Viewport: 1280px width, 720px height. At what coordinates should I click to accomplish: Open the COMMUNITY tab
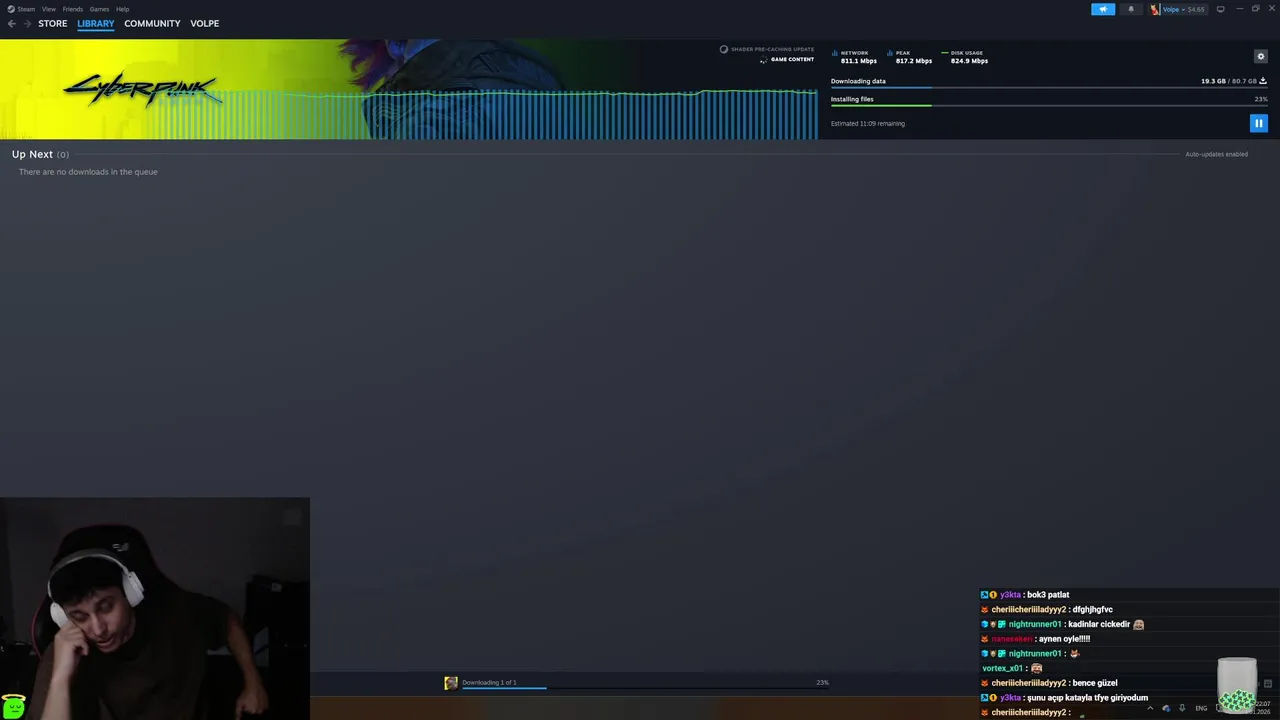coord(152,23)
